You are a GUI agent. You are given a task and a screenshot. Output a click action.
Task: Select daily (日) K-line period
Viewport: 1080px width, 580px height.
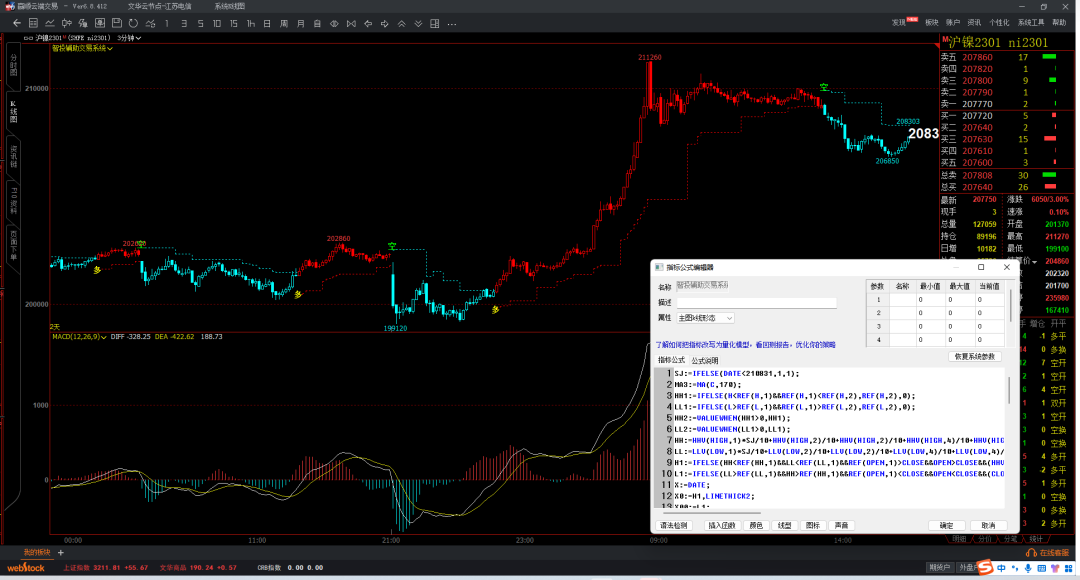click(x=267, y=23)
